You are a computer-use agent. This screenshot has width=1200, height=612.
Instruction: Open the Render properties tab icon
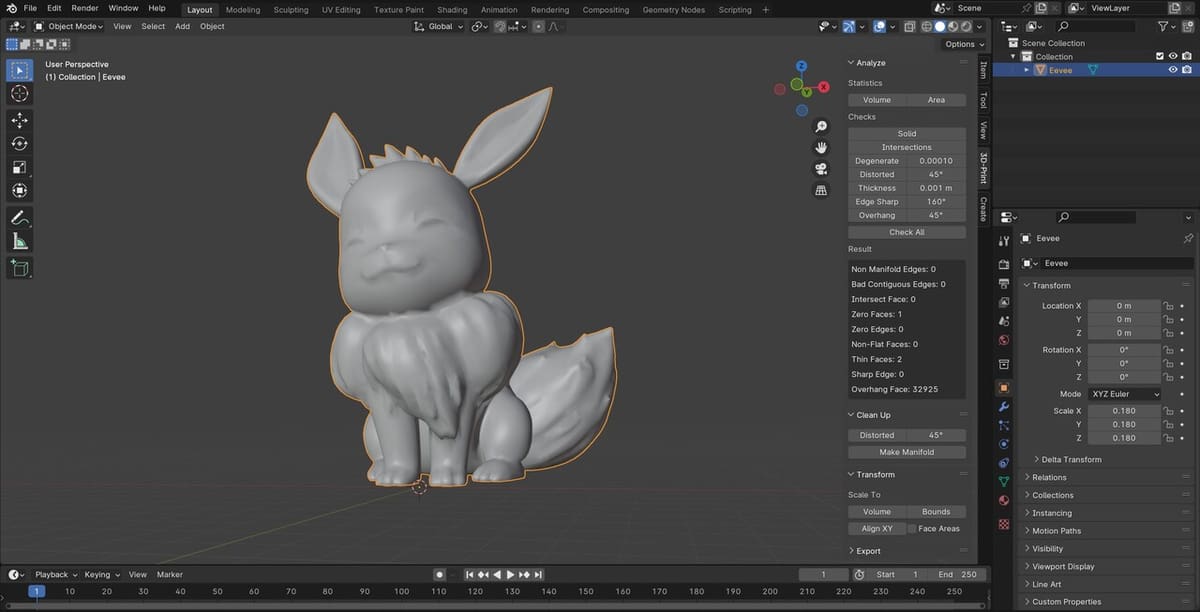tap(1004, 265)
